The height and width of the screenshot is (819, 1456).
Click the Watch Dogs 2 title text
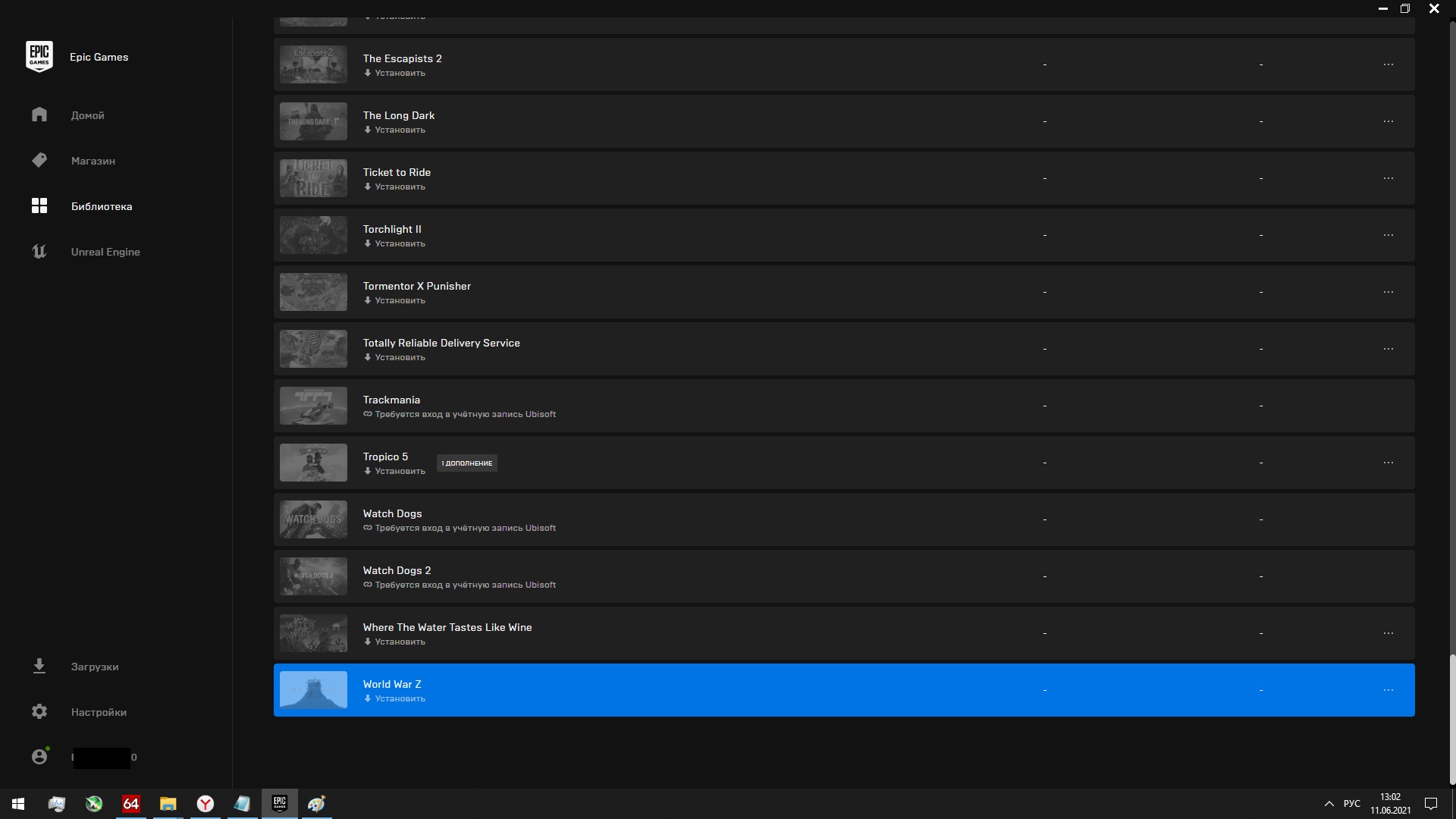pos(397,570)
